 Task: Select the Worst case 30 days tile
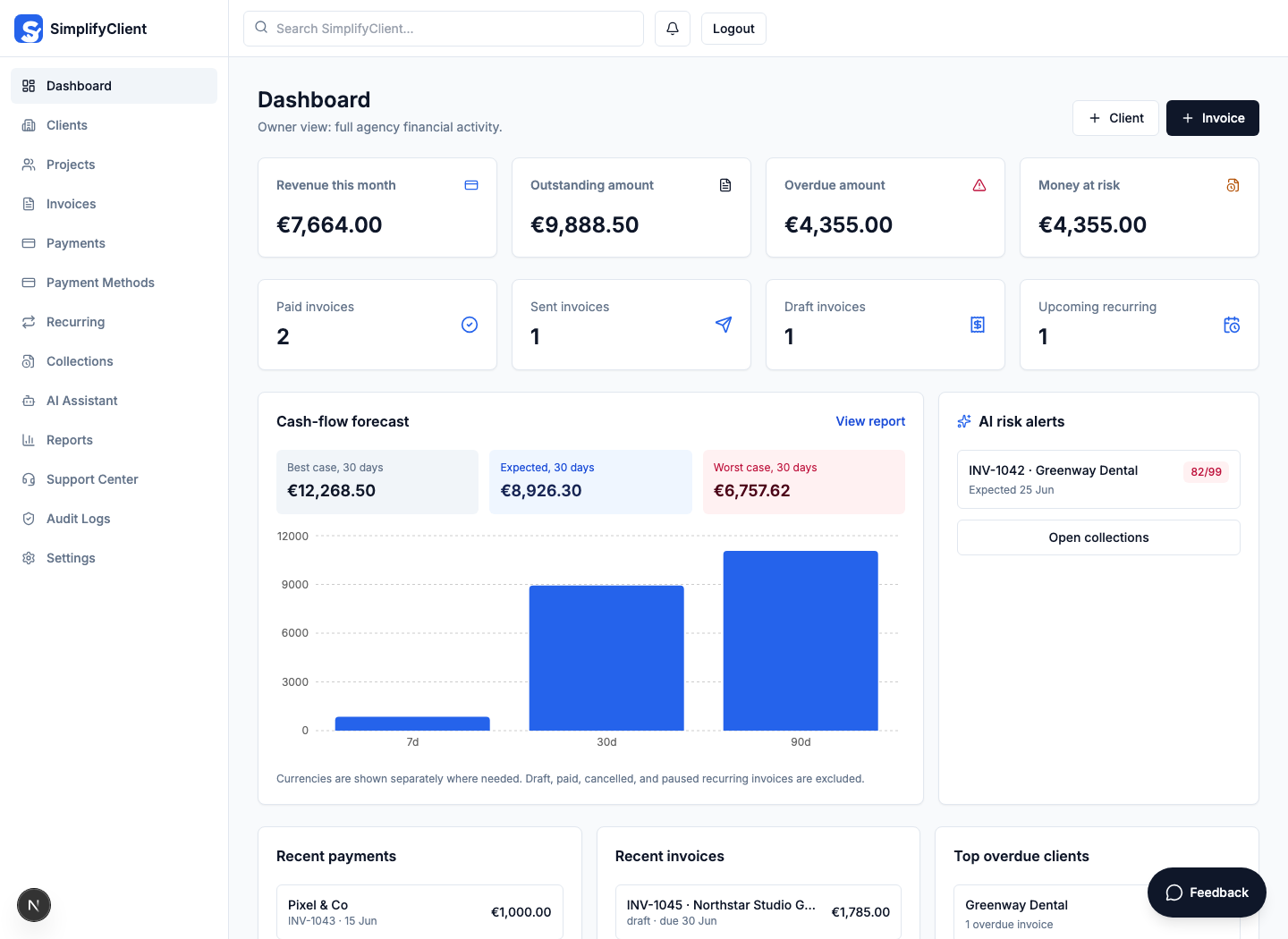pos(804,482)
